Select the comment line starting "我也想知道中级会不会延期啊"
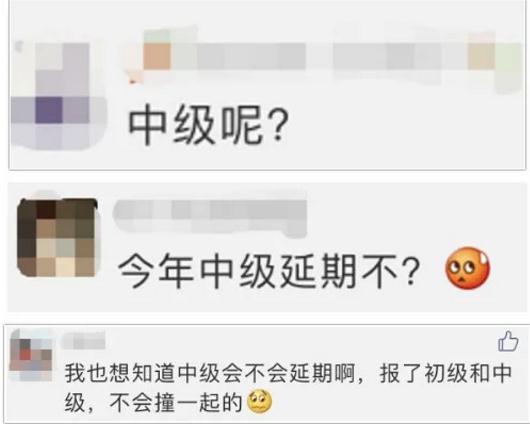Screen dimensions: 530x424 point(288,374)
